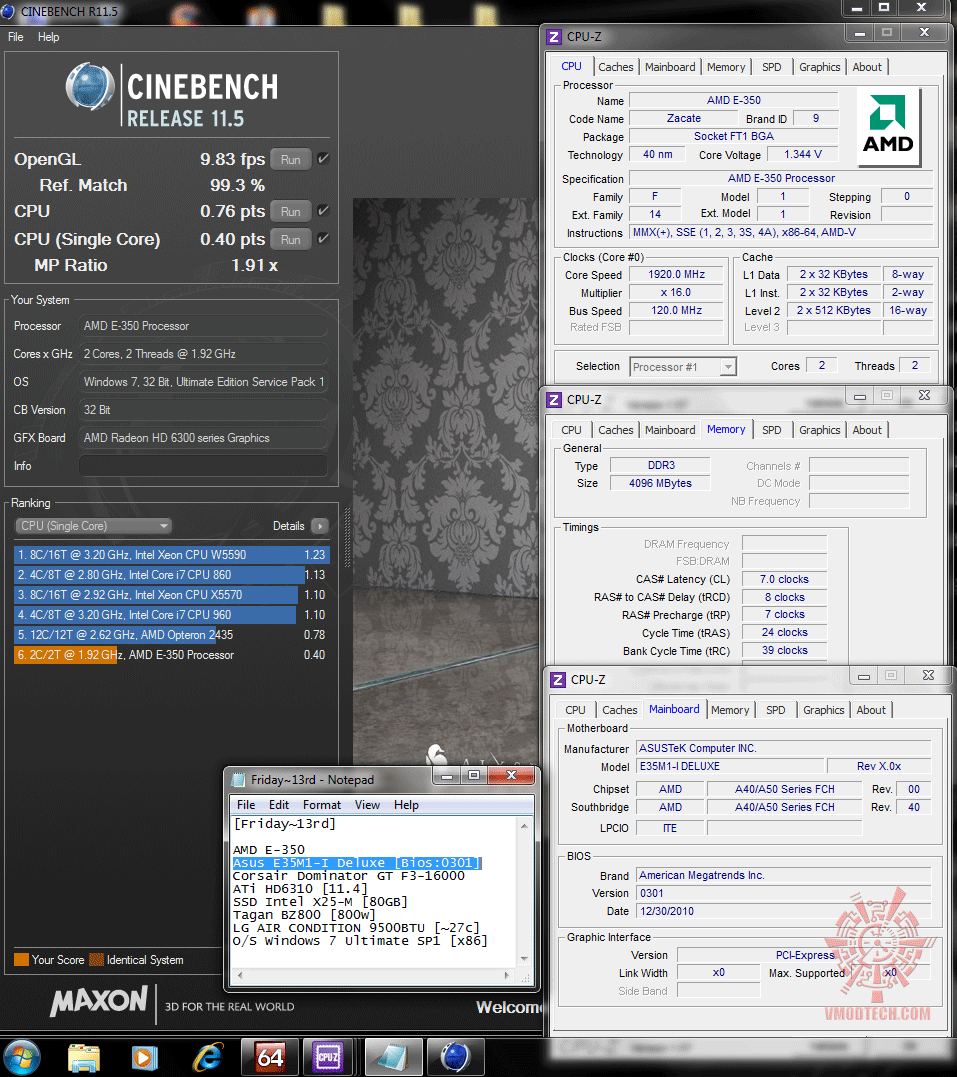Select CPU tab in the Memory CPU-Z window

click(x=571, y=430)
